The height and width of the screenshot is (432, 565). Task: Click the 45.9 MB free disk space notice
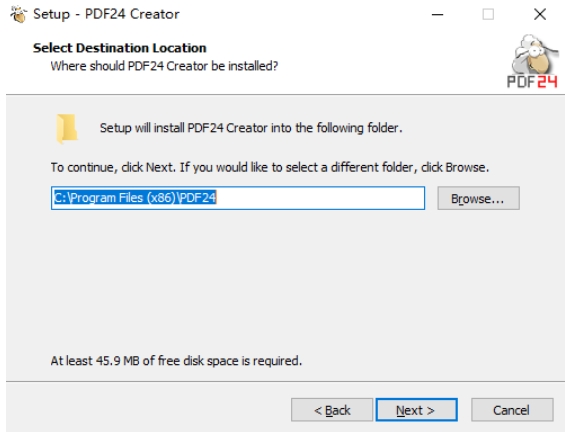[176, 361]
